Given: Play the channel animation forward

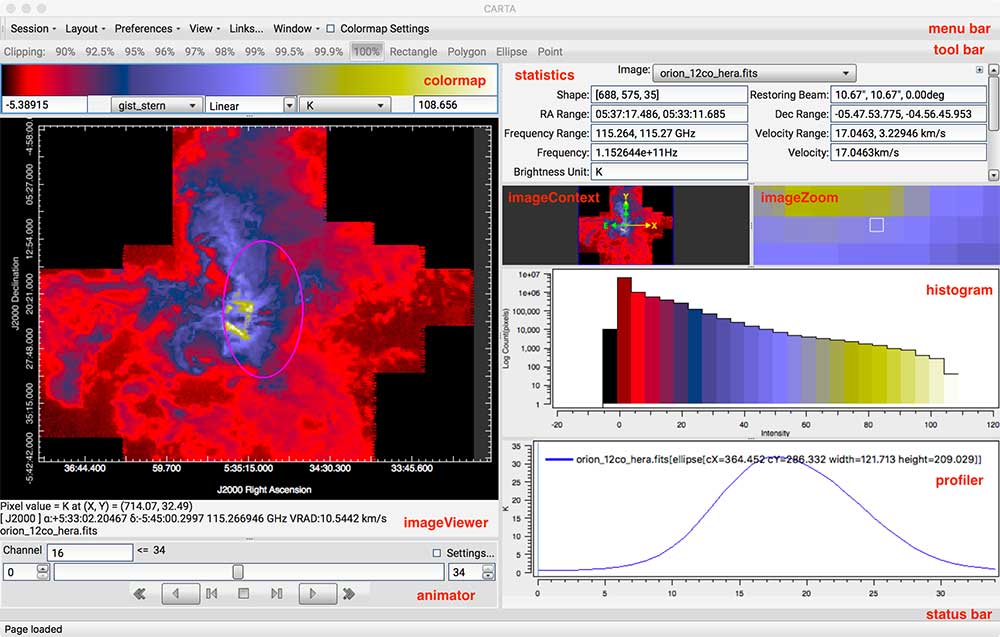Looking at the screenshot, I should [314, 594].
